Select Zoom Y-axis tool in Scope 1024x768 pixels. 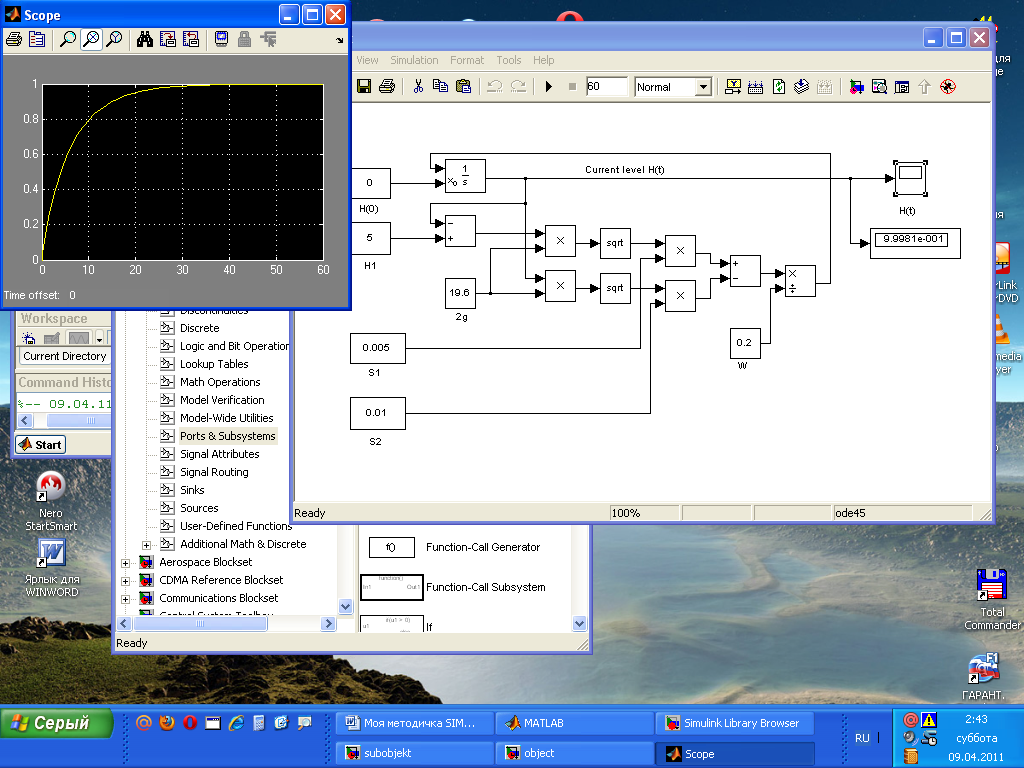[x=114, y=40]
